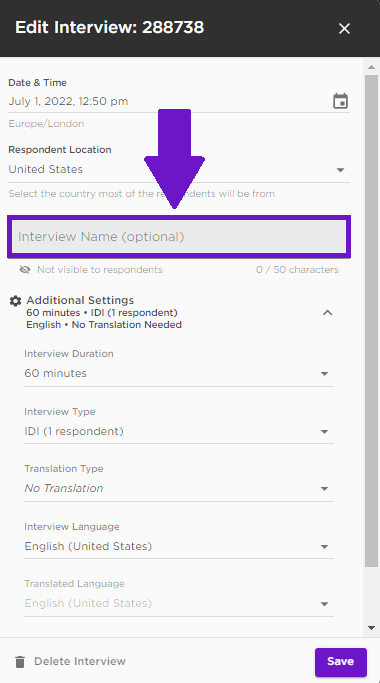Click the Additional Settings heading text
The width and height of the screenshot is (380, 683).
coord(80,300)
